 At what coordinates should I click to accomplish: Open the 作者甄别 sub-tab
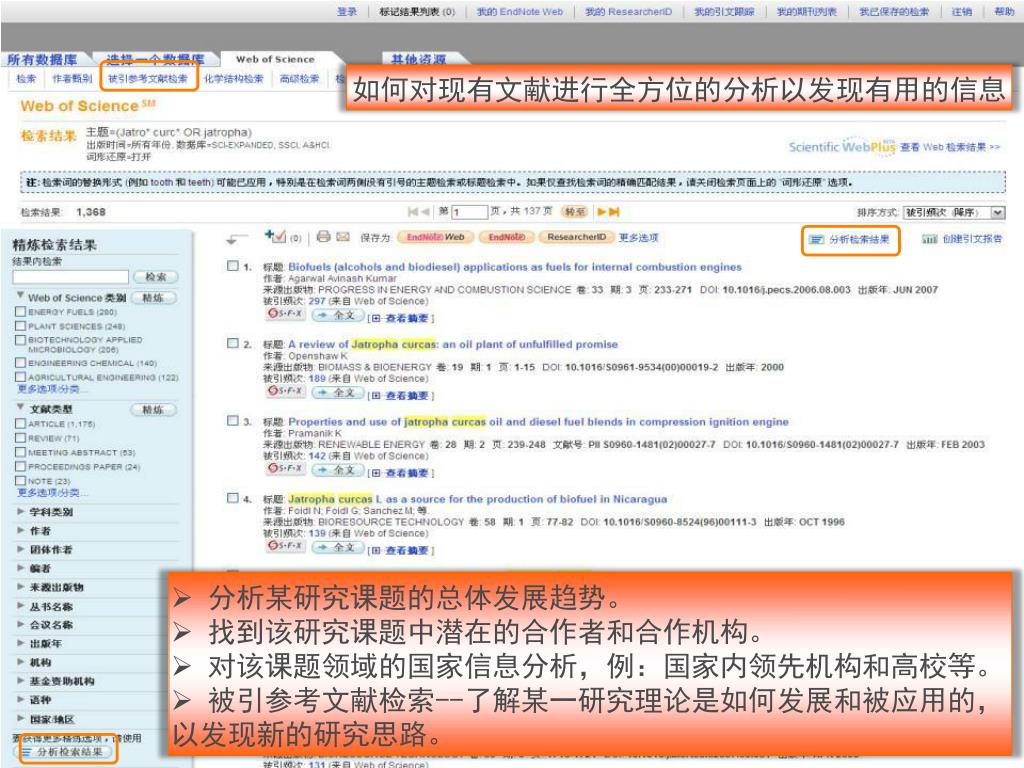pos(72,78)
